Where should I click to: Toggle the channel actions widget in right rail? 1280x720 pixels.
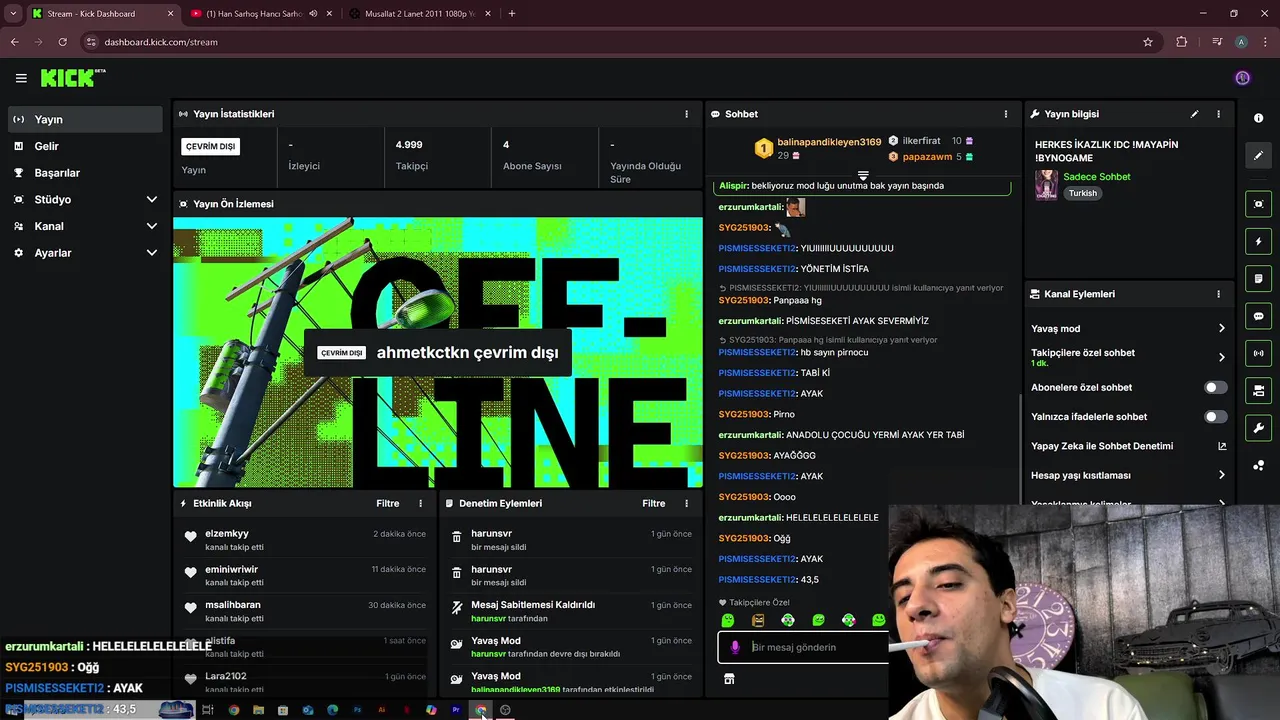[x=1258, y=390]
